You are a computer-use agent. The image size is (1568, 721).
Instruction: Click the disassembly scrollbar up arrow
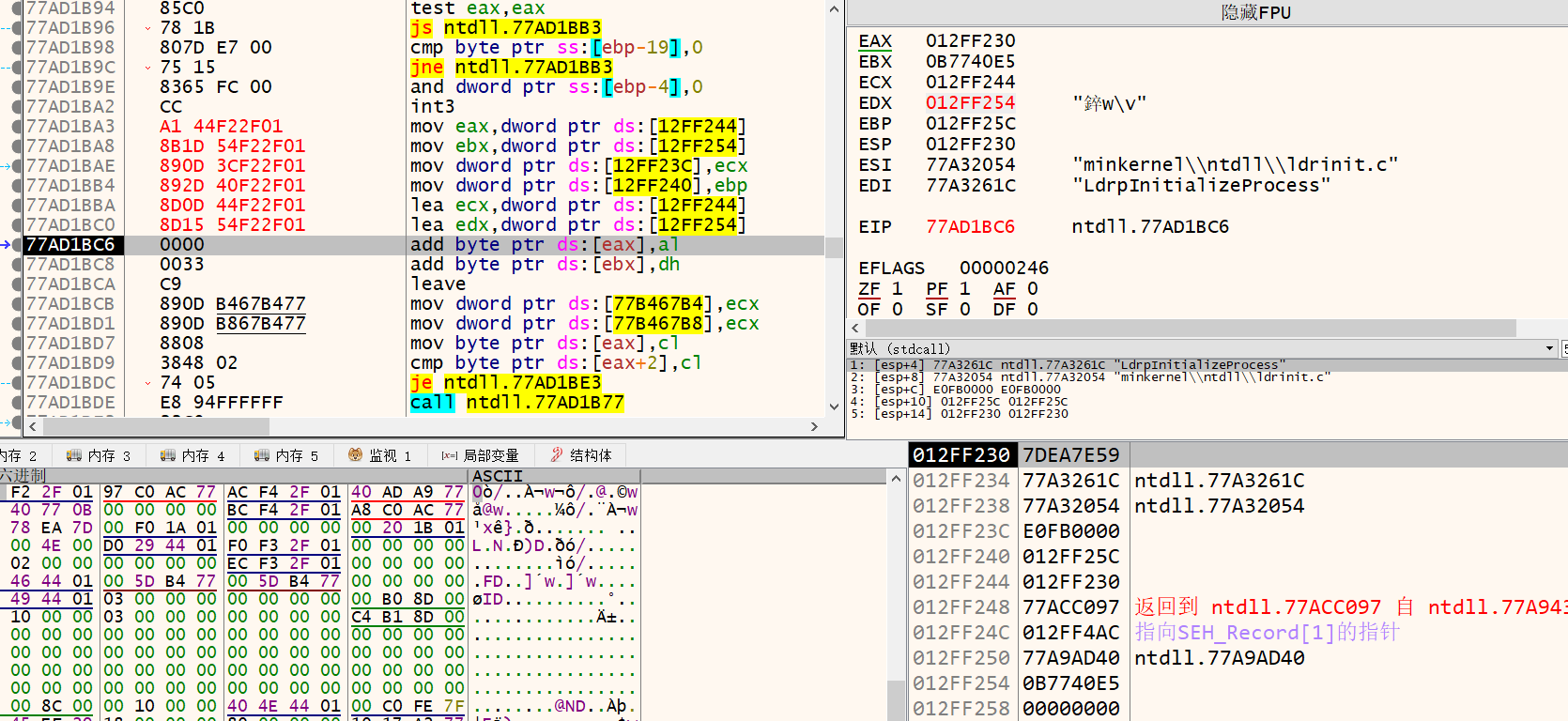834,8
